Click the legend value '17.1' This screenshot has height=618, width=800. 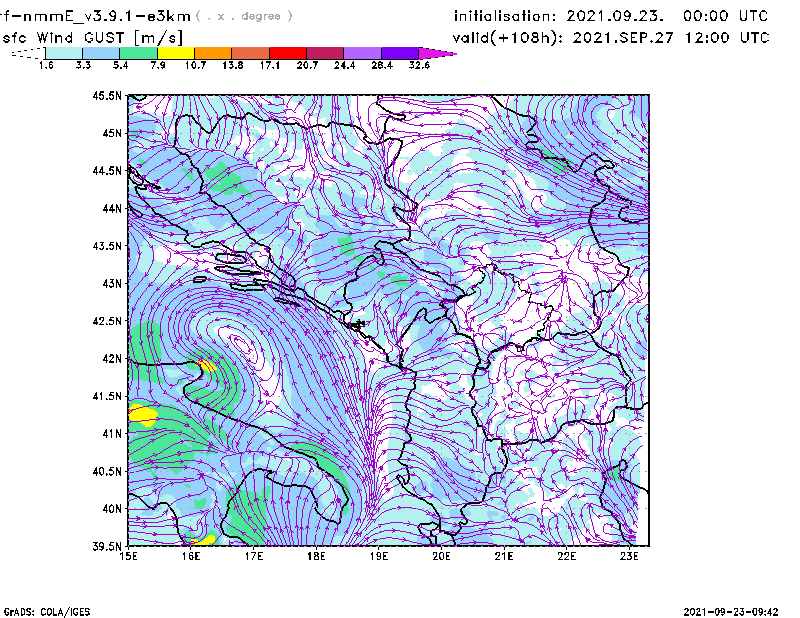coord(269,65)
